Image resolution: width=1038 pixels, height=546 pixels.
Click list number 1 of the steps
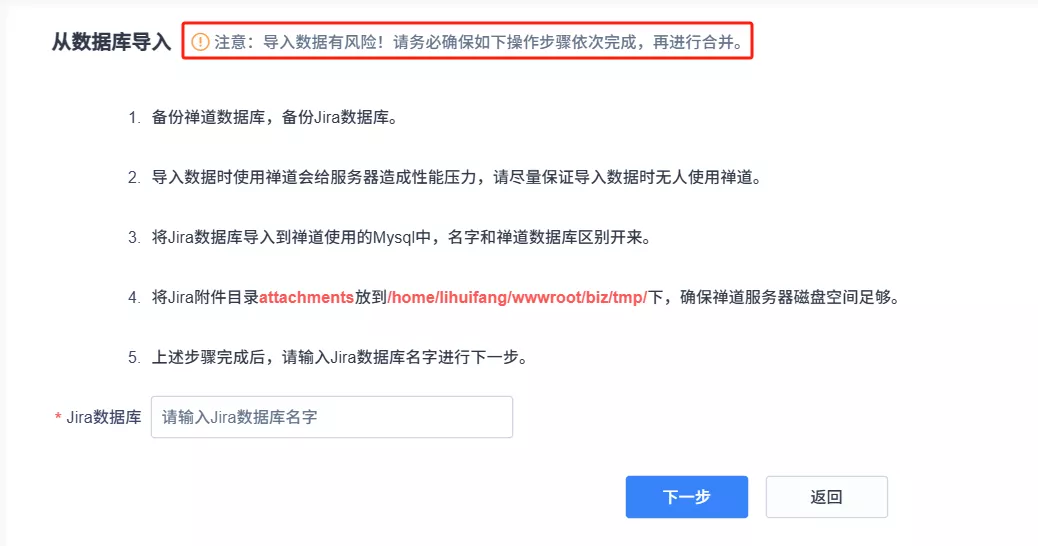pyautogui.click(x=134, y=118)
